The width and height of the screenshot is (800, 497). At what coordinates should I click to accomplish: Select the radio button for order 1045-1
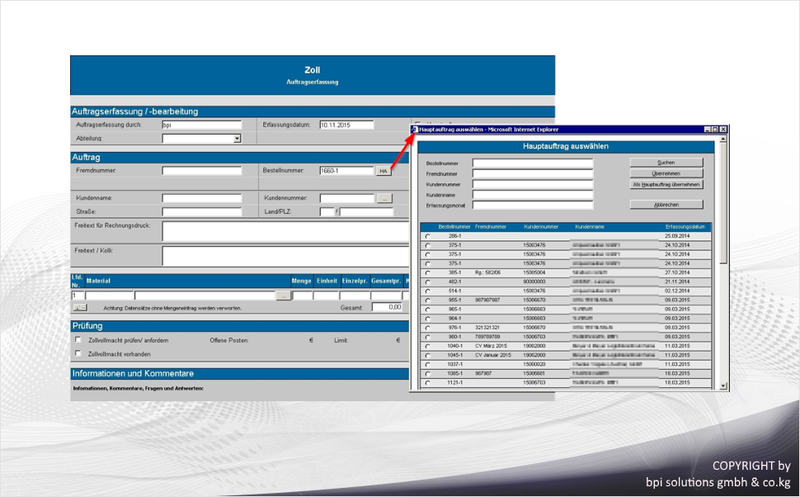tap(428, 356)
